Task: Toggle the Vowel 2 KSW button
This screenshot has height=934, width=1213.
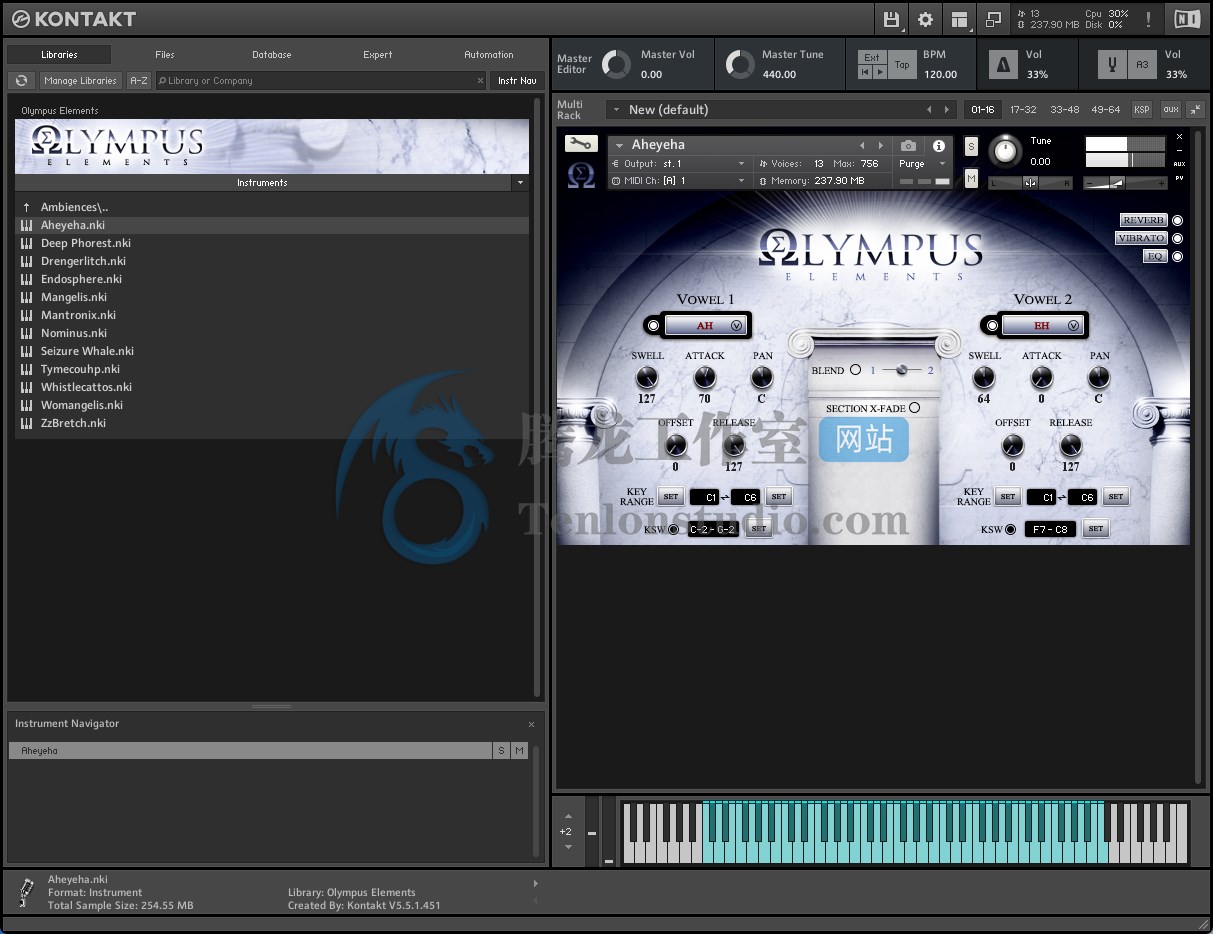Action: tap(1011, 530)
